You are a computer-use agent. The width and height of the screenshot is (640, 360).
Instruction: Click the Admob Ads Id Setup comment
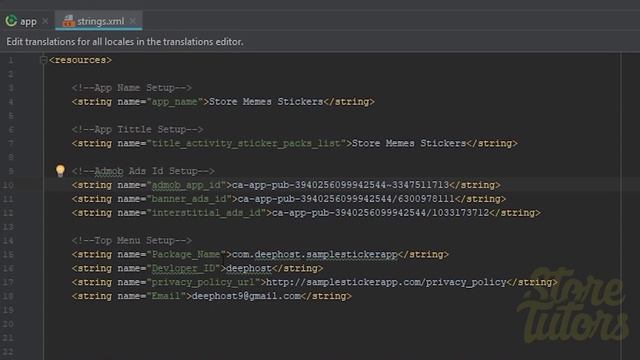pyautogui.click(x=143, y=171)
